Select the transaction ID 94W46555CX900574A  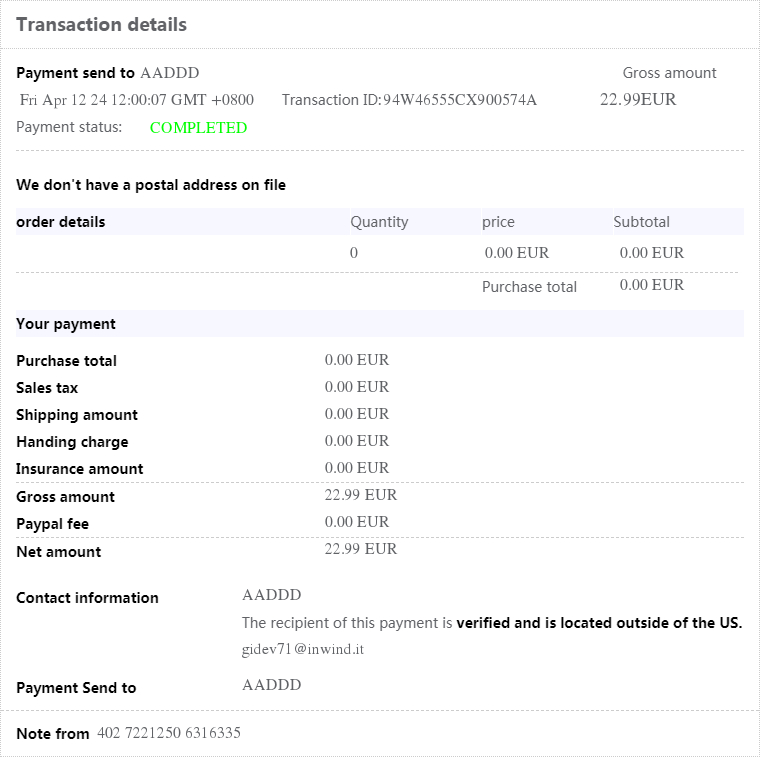[460, 100]
